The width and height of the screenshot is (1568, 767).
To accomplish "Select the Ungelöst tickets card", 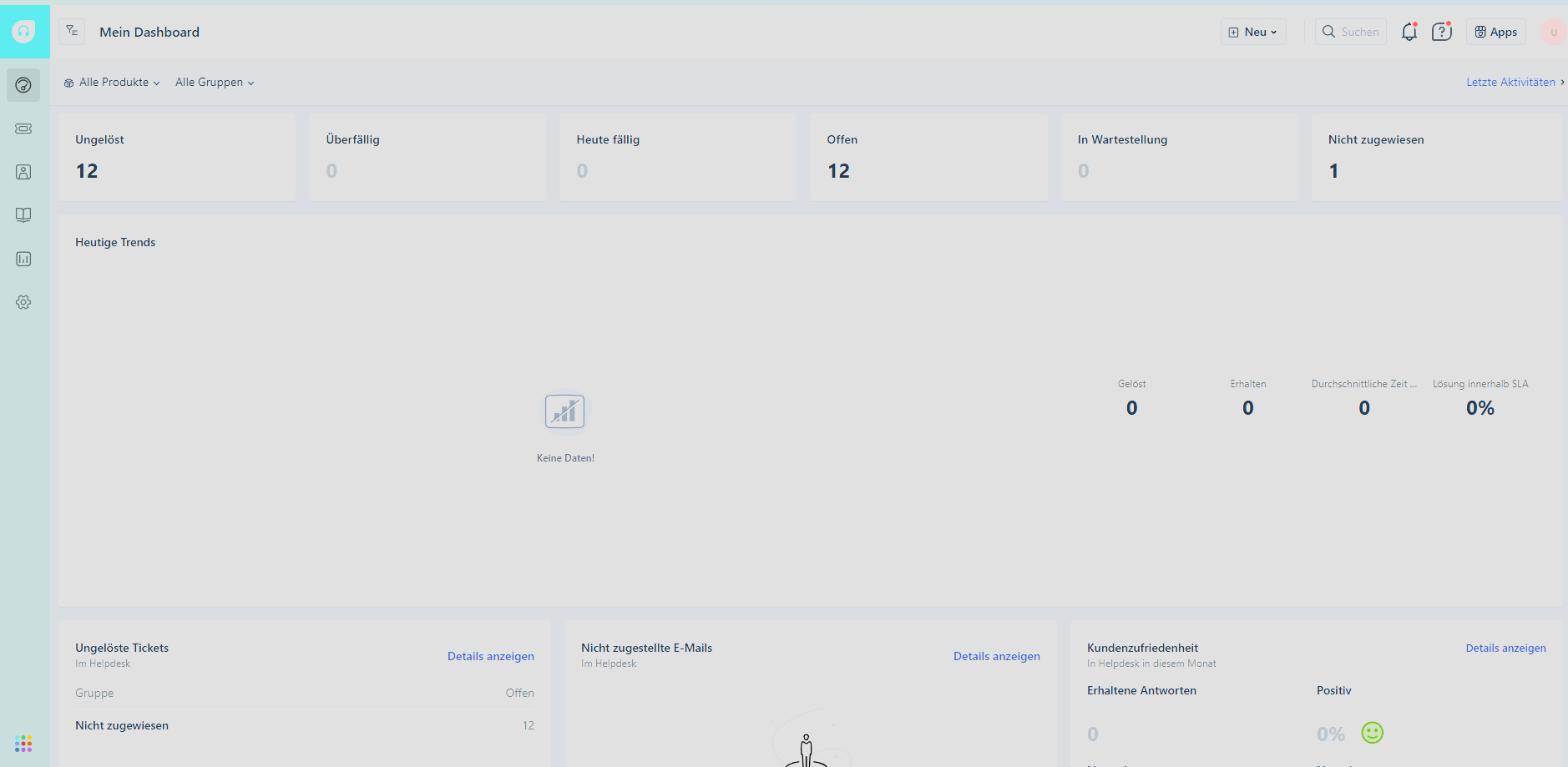I will 176,157.
